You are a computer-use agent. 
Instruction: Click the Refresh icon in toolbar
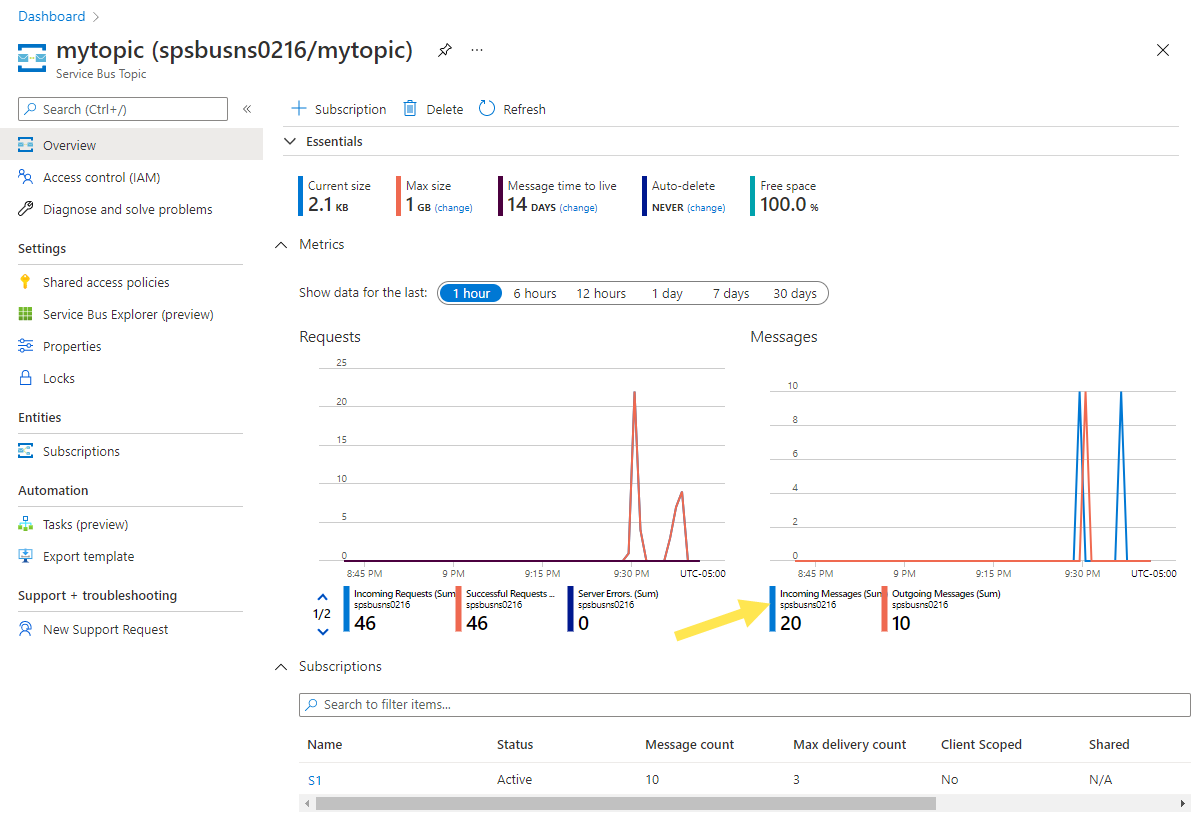487,109
